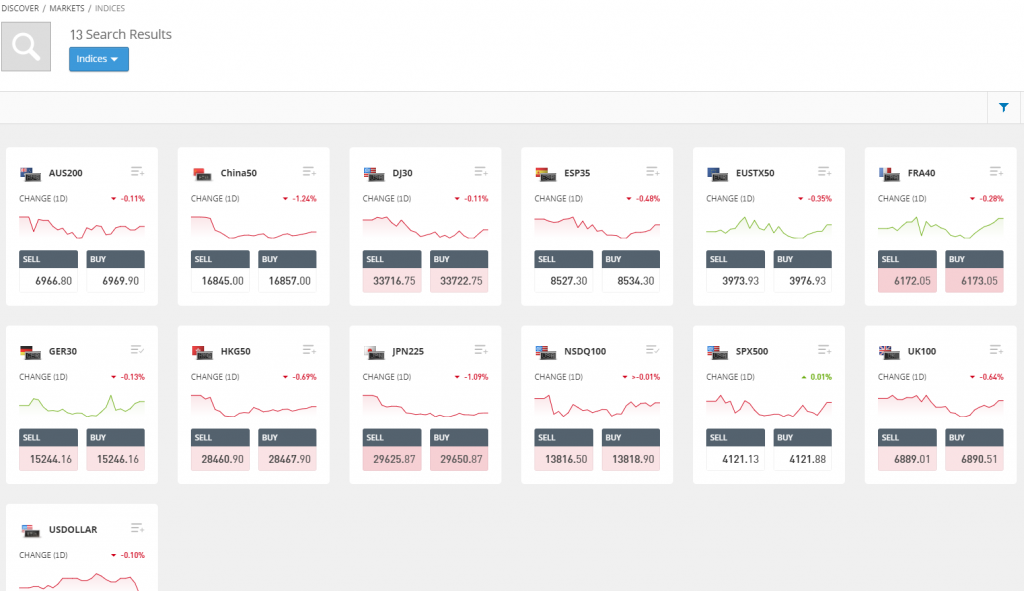This screenshot has width=1024, height=591.
Task: Add China50 to watchlist icon
Action: tap(309, 172)
